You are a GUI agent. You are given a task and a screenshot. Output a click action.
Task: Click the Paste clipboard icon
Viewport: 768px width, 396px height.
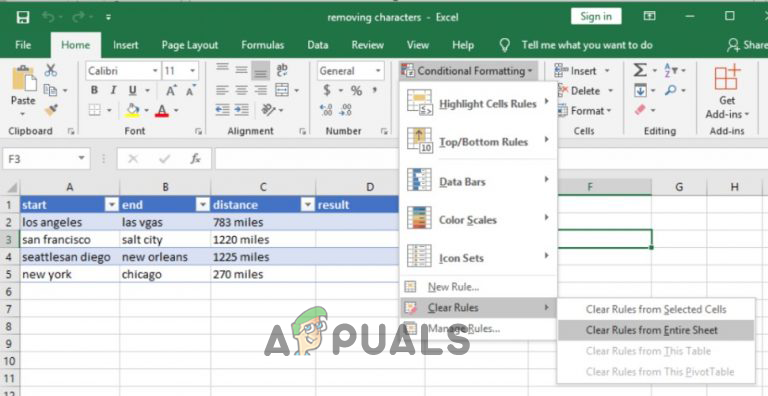coord(23,78)
